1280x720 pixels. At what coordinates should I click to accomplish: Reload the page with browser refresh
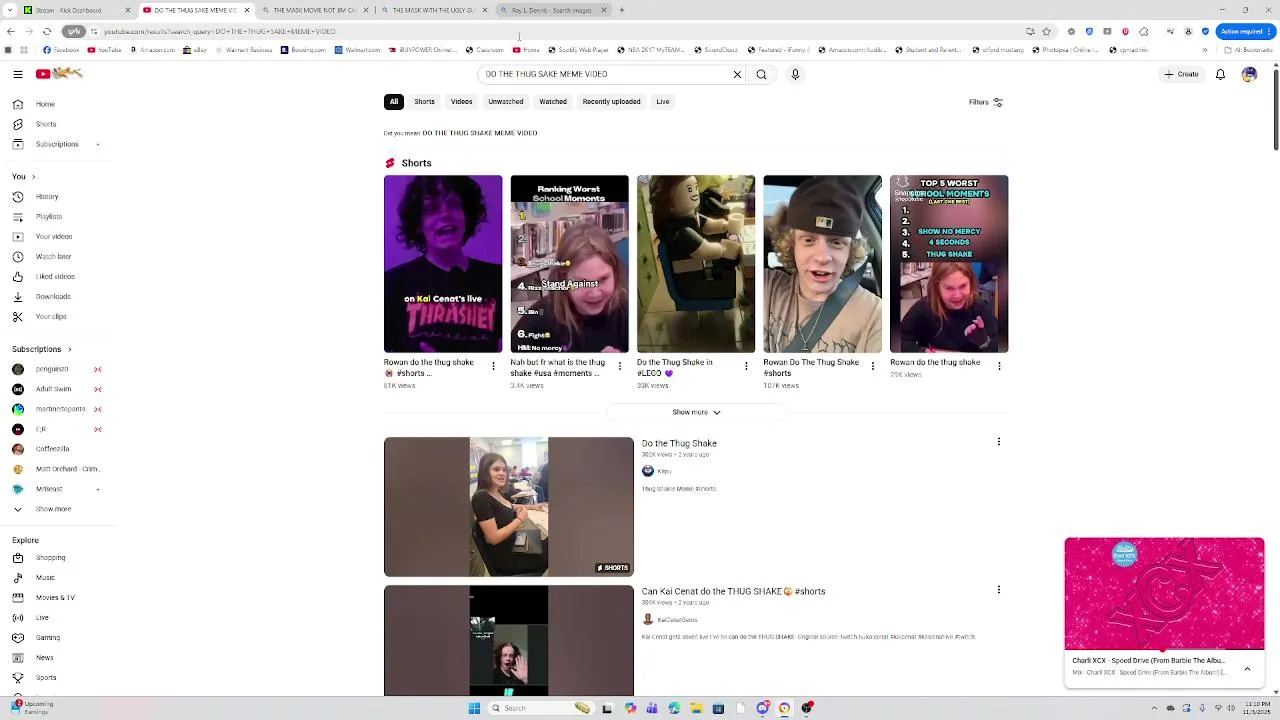46,31
